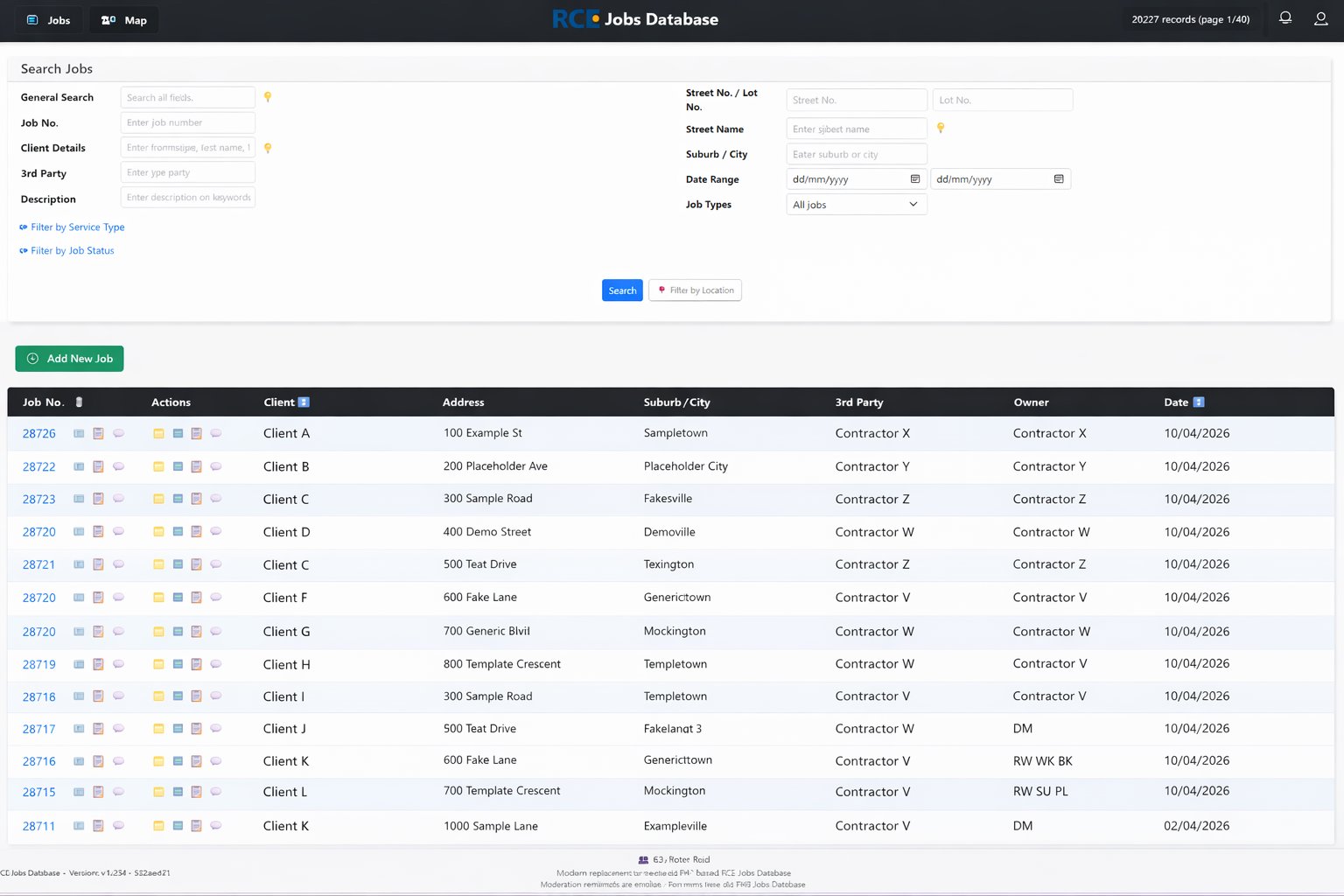This screenshot has height=896, width=1344.
Task: Expand Filter by Service Type
Action: pos(77,227)
